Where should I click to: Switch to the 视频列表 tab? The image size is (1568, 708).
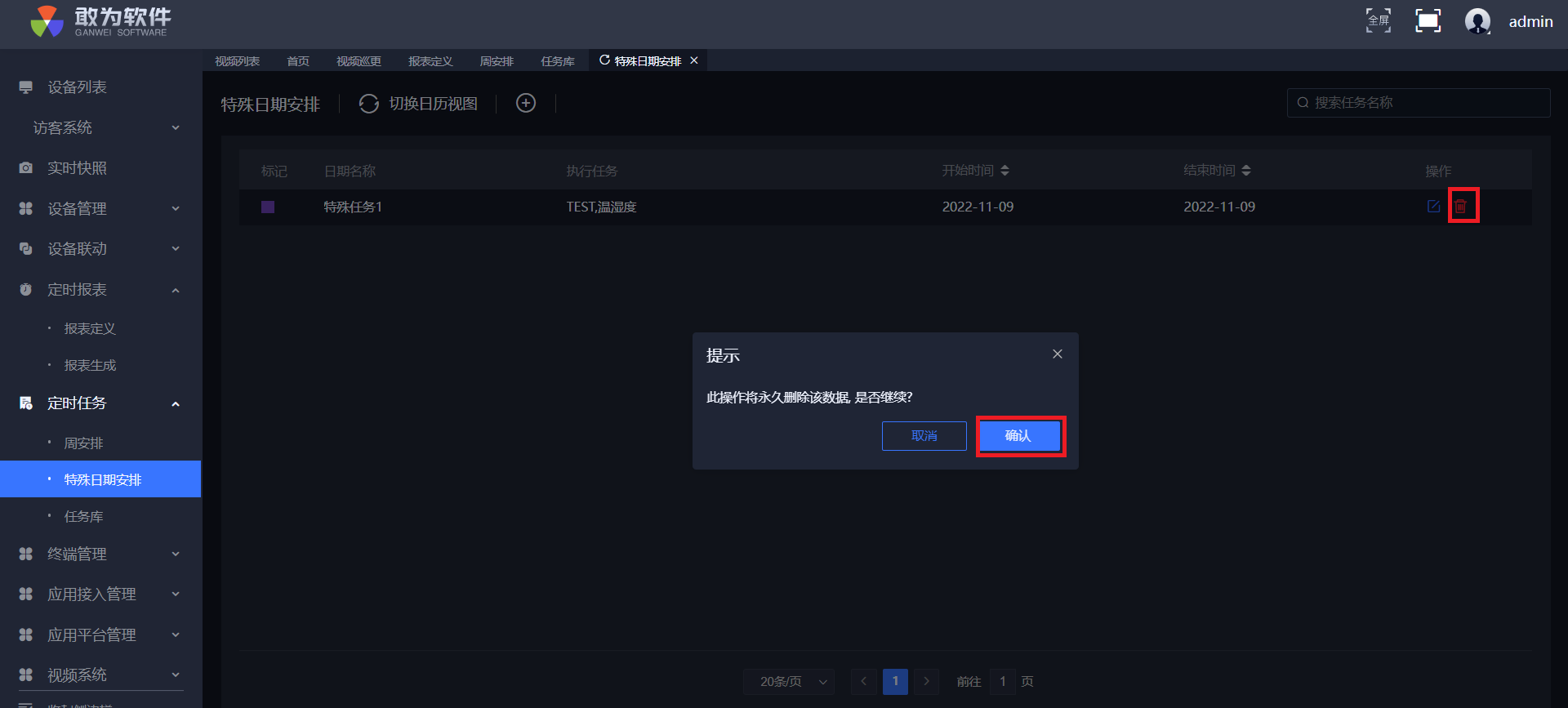(237, 61)
